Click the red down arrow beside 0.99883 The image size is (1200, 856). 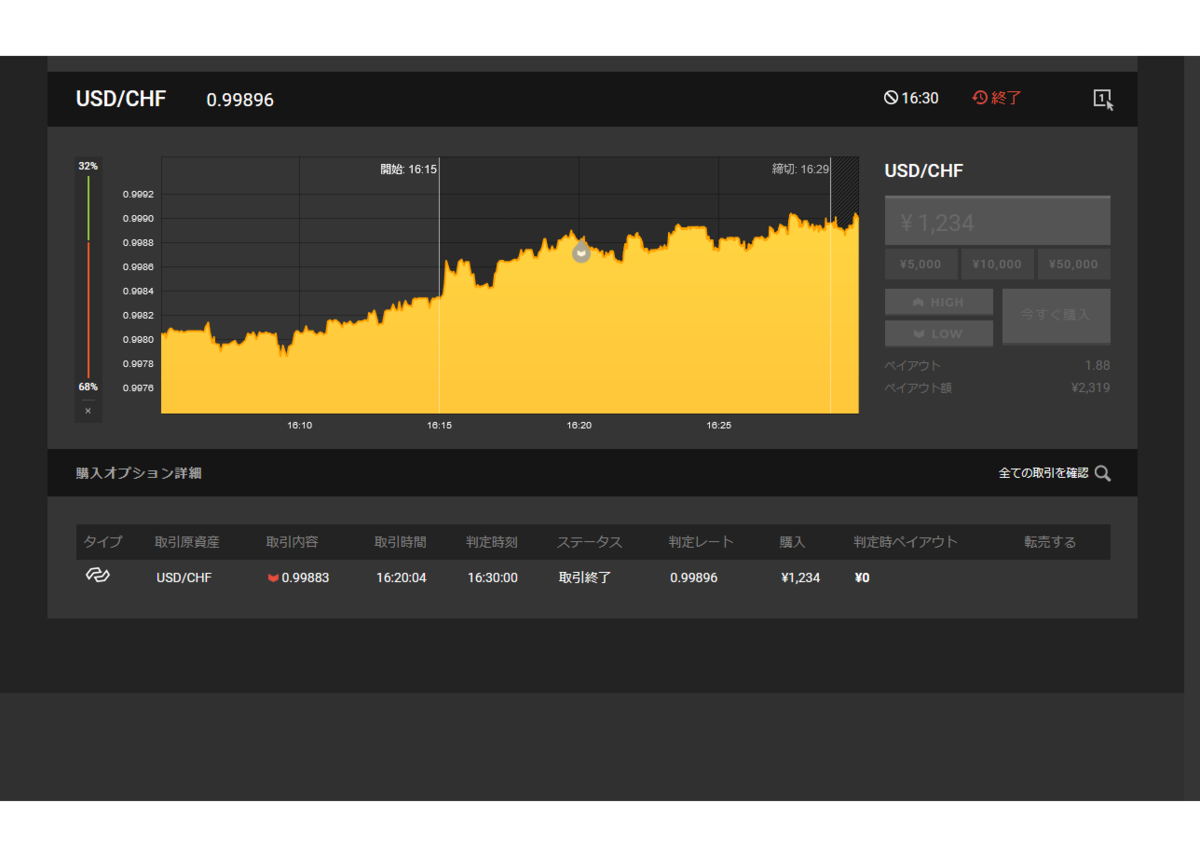[x=273, y=578]
